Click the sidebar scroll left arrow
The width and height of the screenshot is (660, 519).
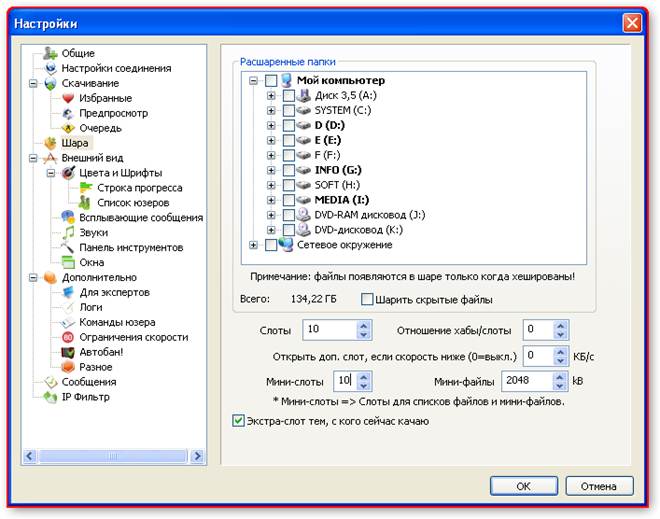coord(29,456)
